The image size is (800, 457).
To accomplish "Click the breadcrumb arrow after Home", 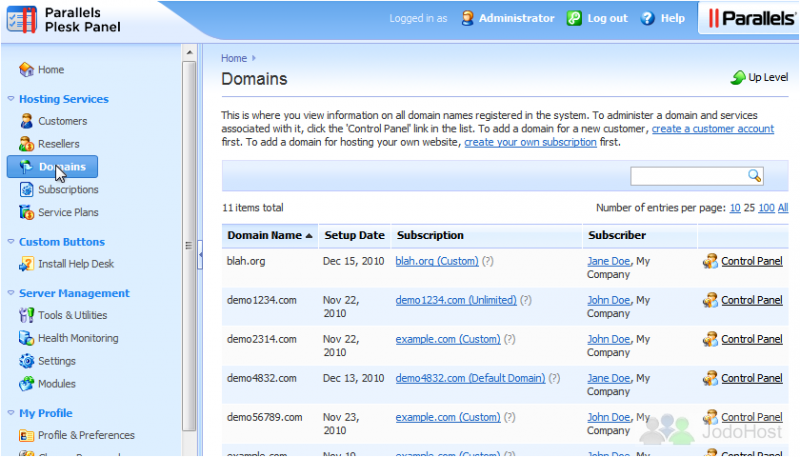I will tap(254, 58).
